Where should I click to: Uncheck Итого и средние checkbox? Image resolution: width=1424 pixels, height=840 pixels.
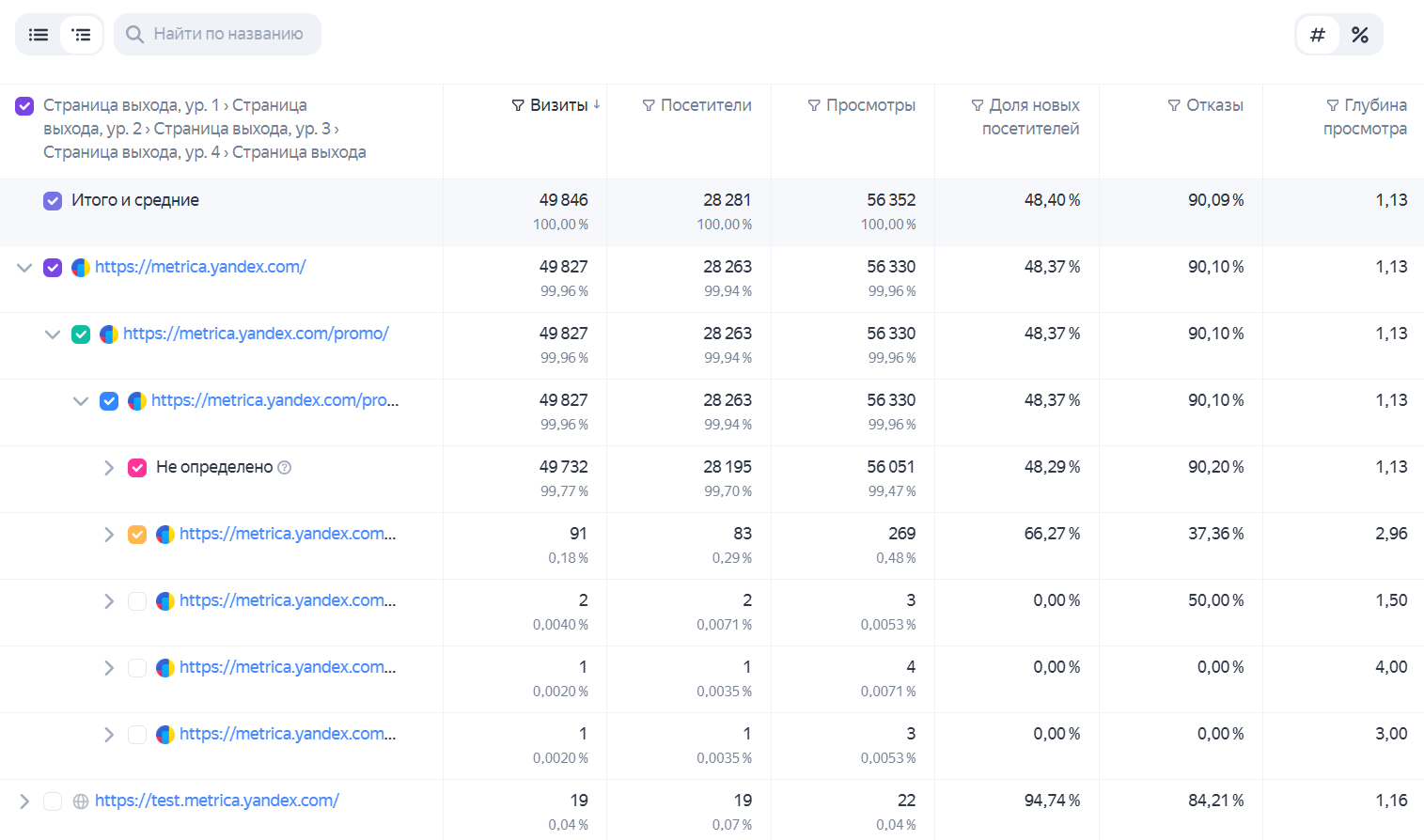pyautogui.click(x=53, y=201)
